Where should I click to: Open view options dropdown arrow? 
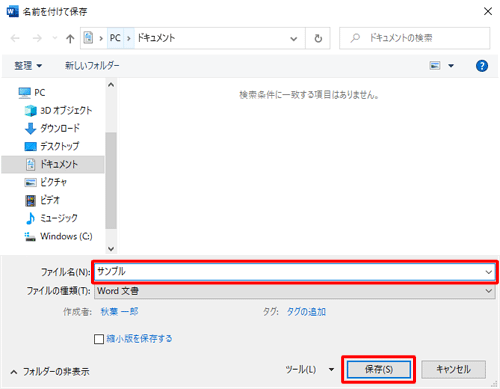[x=451, y=66]
